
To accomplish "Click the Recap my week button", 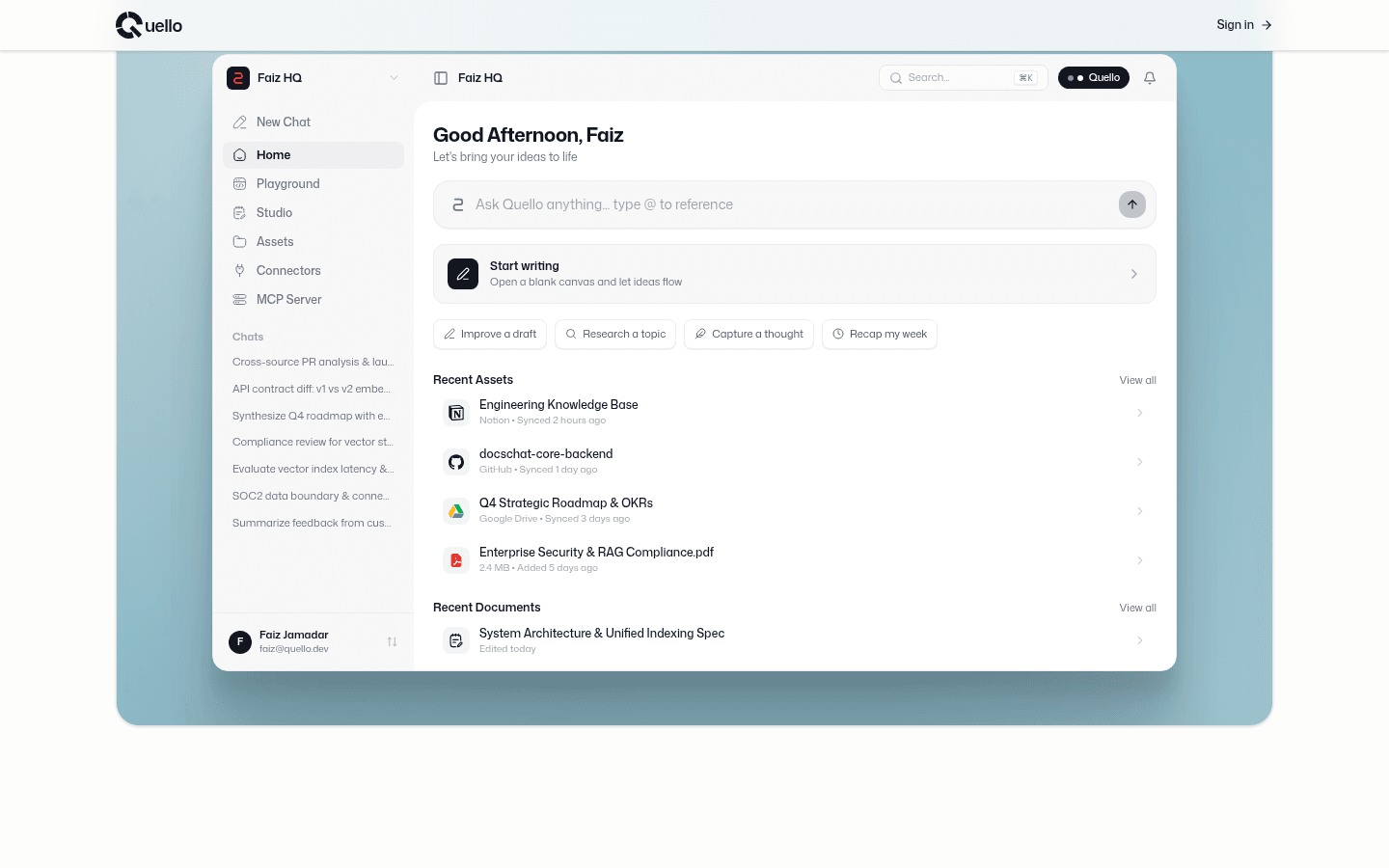I will pos(880,334).
